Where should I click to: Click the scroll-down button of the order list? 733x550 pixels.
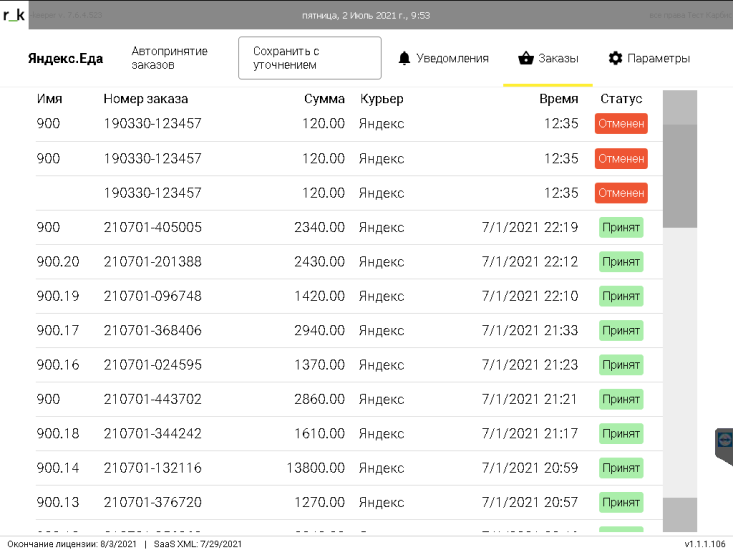pyautogui.click(x=680, y=514)
